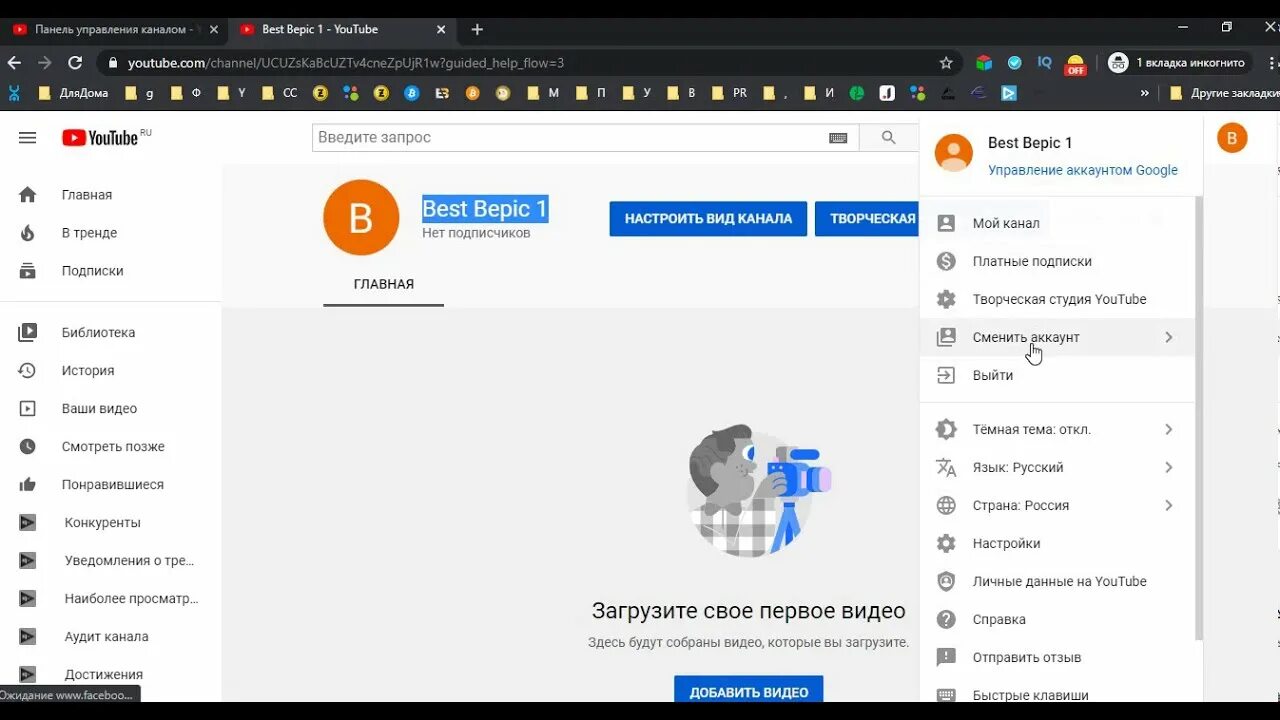This screenshot has height=720, width=1280.
Task: Click the ТВОРЧЕСКАЯ studio button
Action: [x=867, y=218]
